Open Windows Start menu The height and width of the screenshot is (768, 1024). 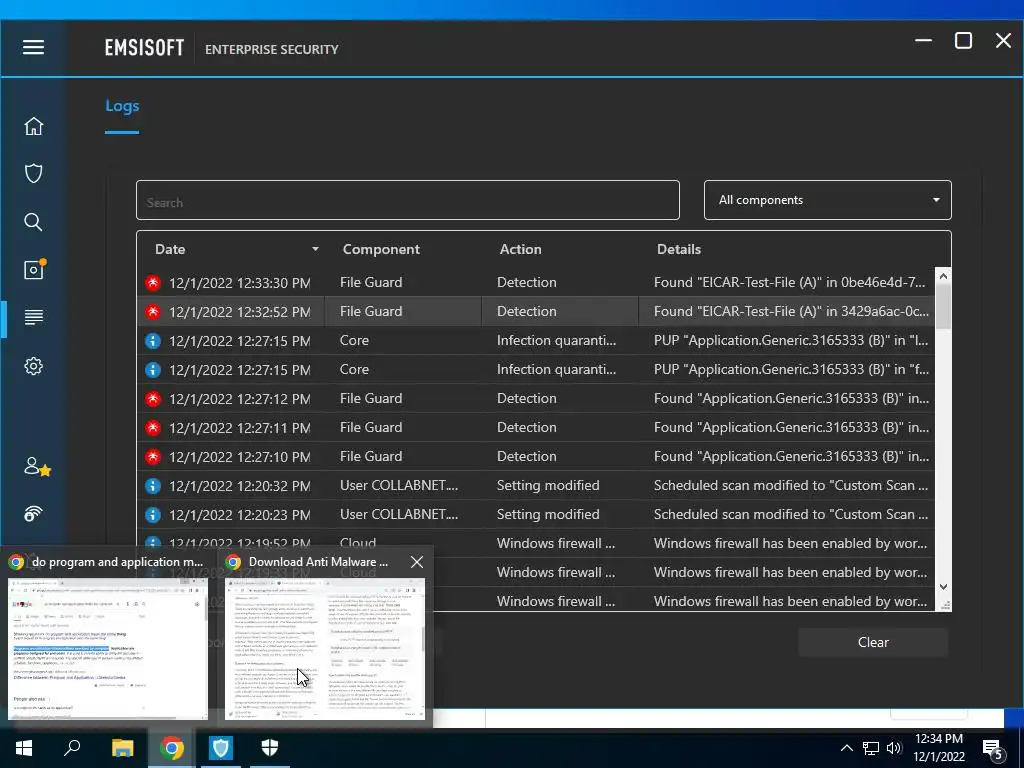24,748
